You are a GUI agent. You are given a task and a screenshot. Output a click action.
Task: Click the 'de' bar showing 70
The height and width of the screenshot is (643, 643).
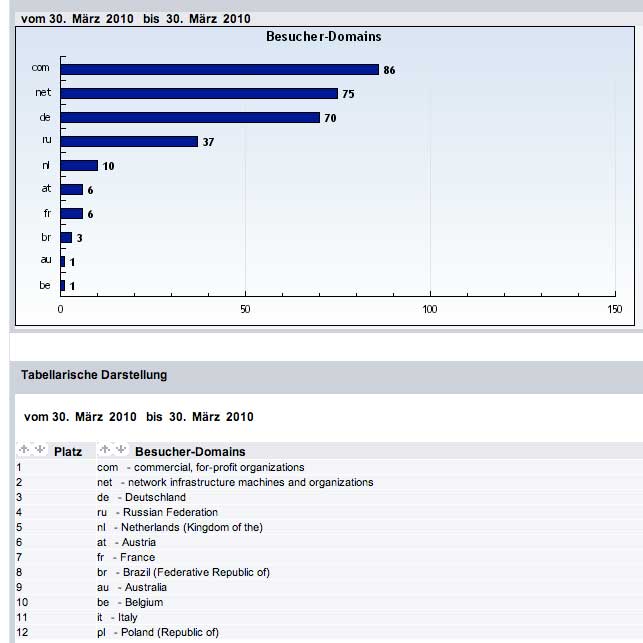click(x=190, y=117)
